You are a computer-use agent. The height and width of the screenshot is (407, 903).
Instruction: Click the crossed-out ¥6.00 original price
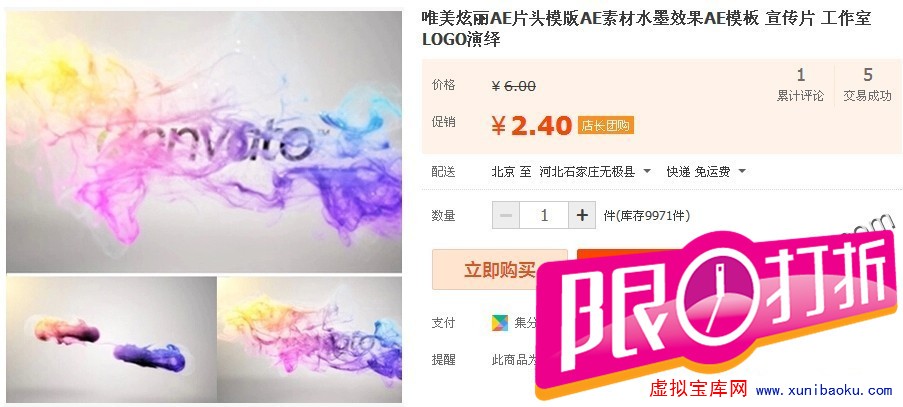(x=514, y=86)
